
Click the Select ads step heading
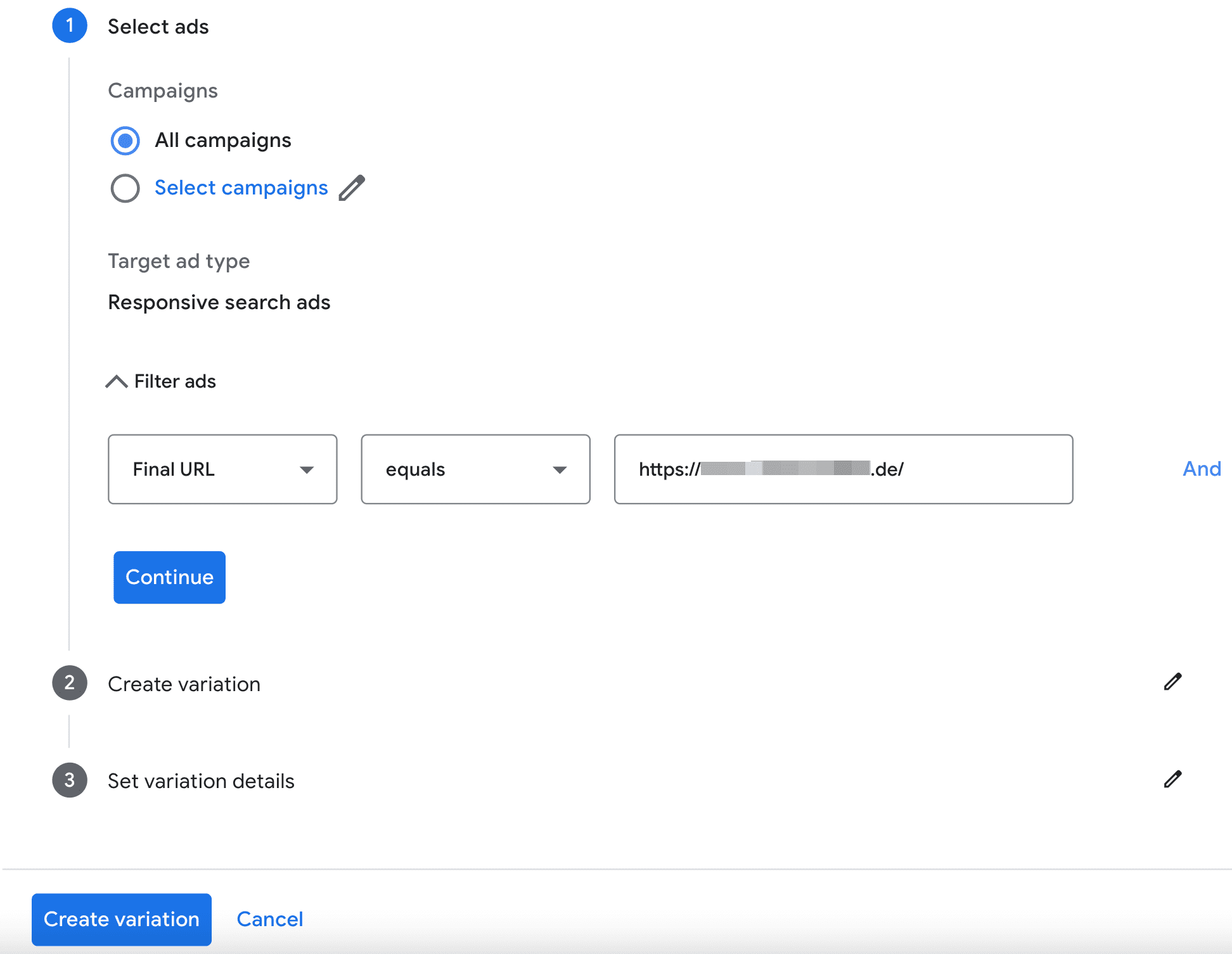click(x=158, y=27)
